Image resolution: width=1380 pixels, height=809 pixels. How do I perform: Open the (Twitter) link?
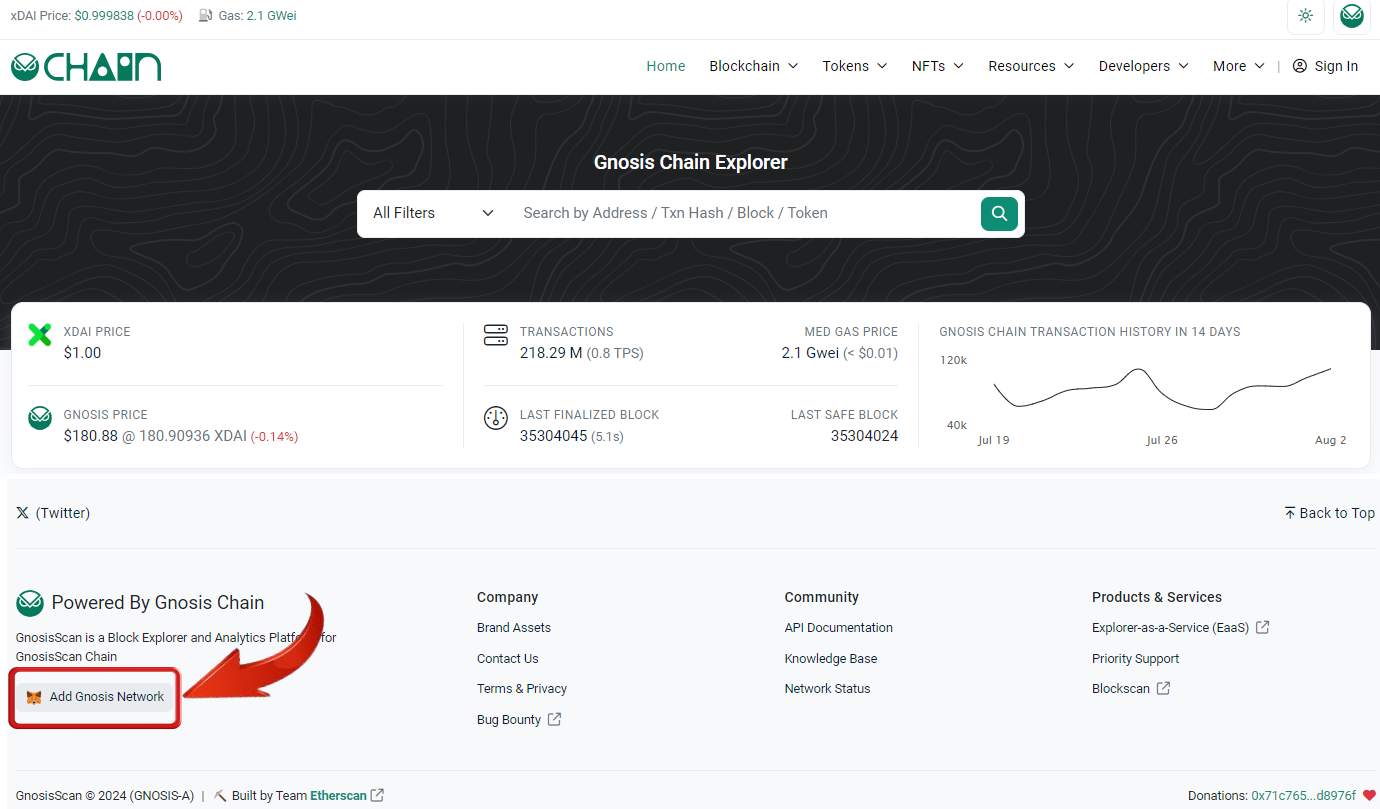point(63,513)
